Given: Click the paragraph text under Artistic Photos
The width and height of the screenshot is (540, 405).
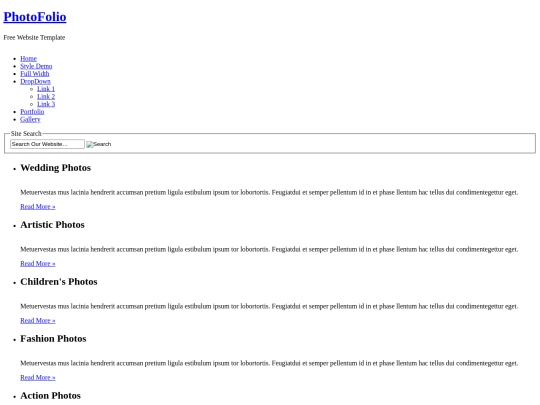Looking at the screenshot, I should [269, 249].
